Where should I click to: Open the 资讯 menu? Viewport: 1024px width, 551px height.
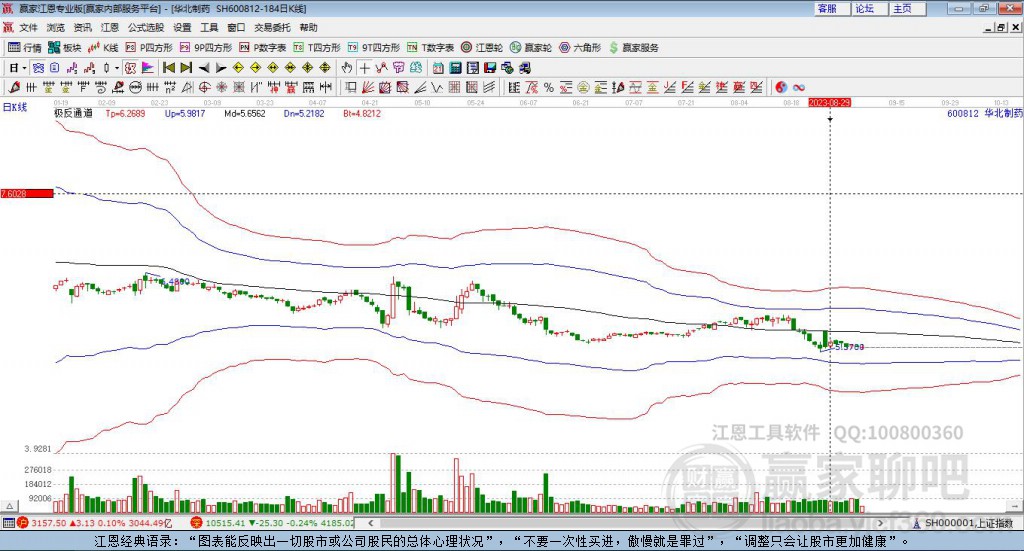tap(82, 27)
